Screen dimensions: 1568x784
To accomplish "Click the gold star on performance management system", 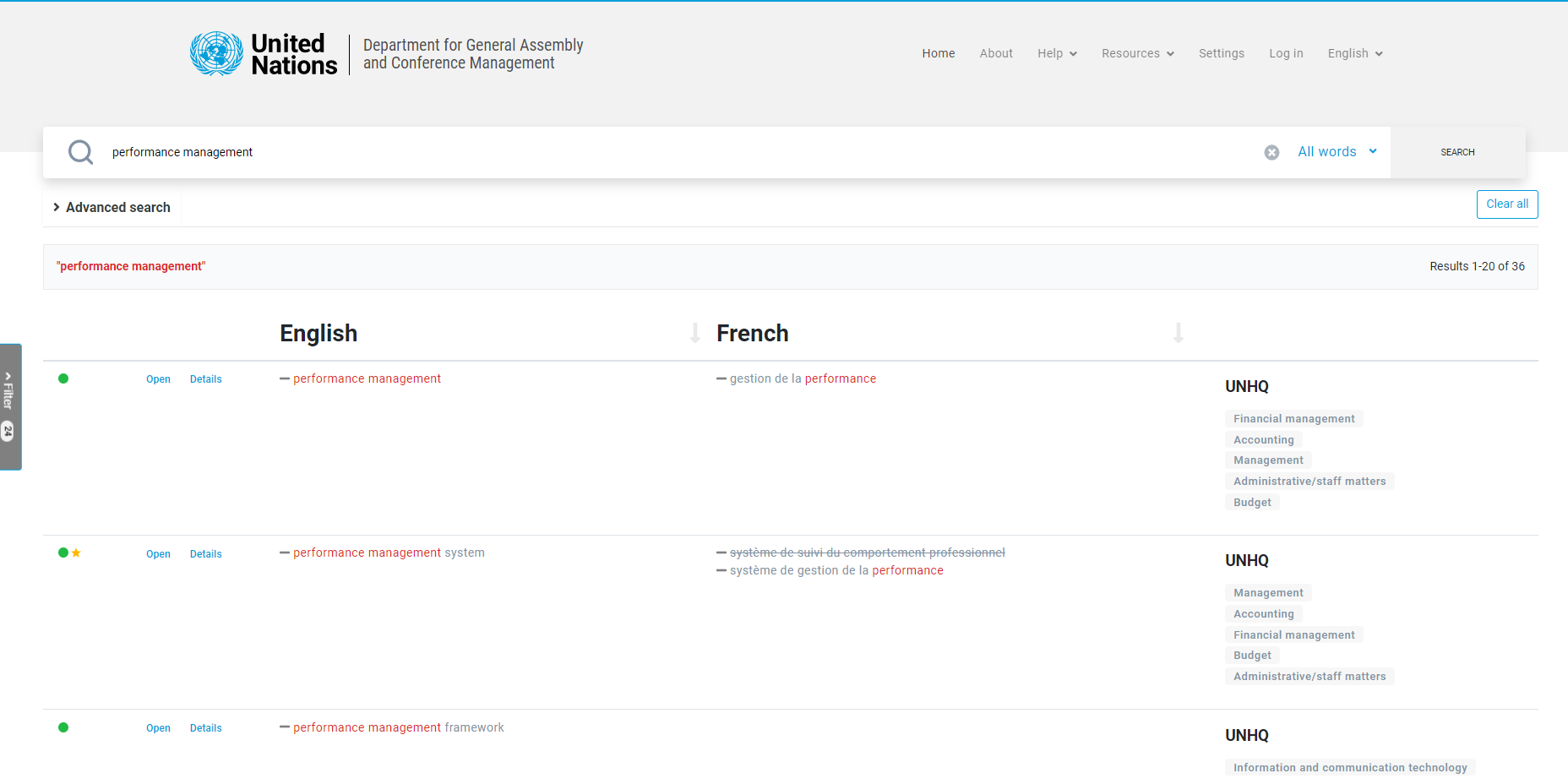I will point(76,553).
